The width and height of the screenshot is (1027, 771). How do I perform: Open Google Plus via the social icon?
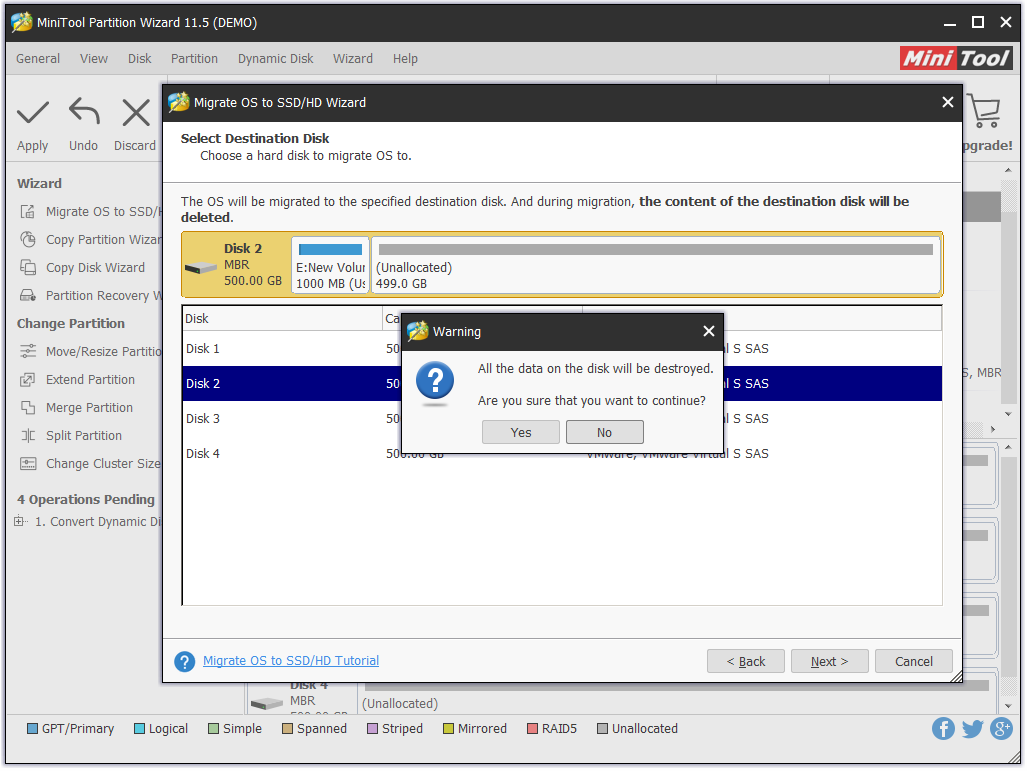(1001, 728)
